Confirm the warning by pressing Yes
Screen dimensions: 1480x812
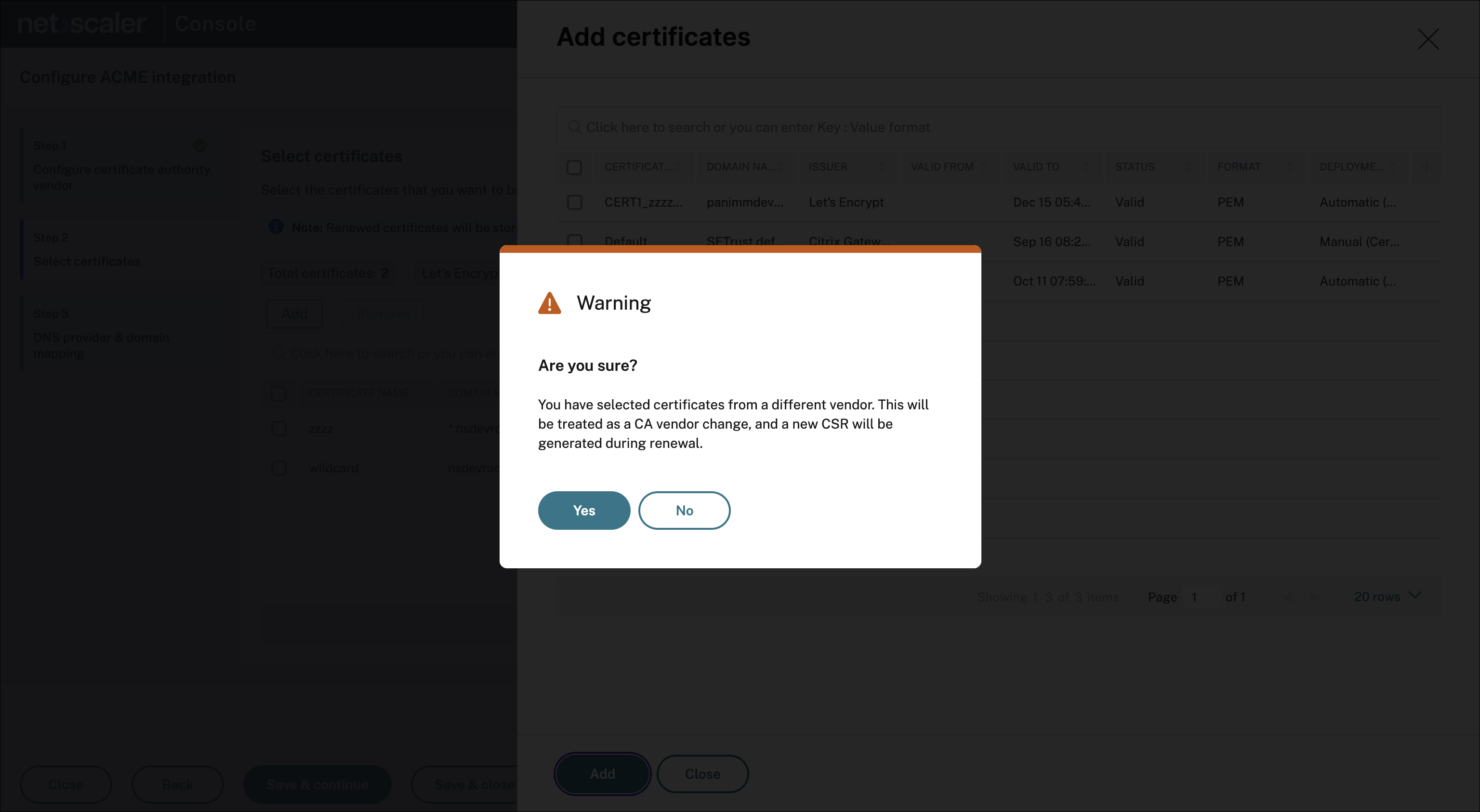point(584,510)
